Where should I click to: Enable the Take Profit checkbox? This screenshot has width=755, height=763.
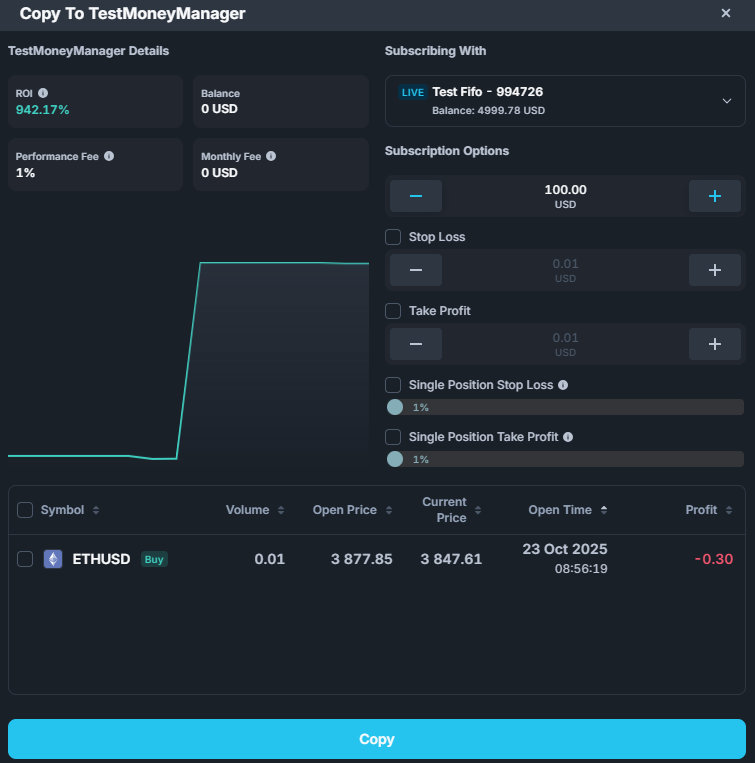(394, 311)
